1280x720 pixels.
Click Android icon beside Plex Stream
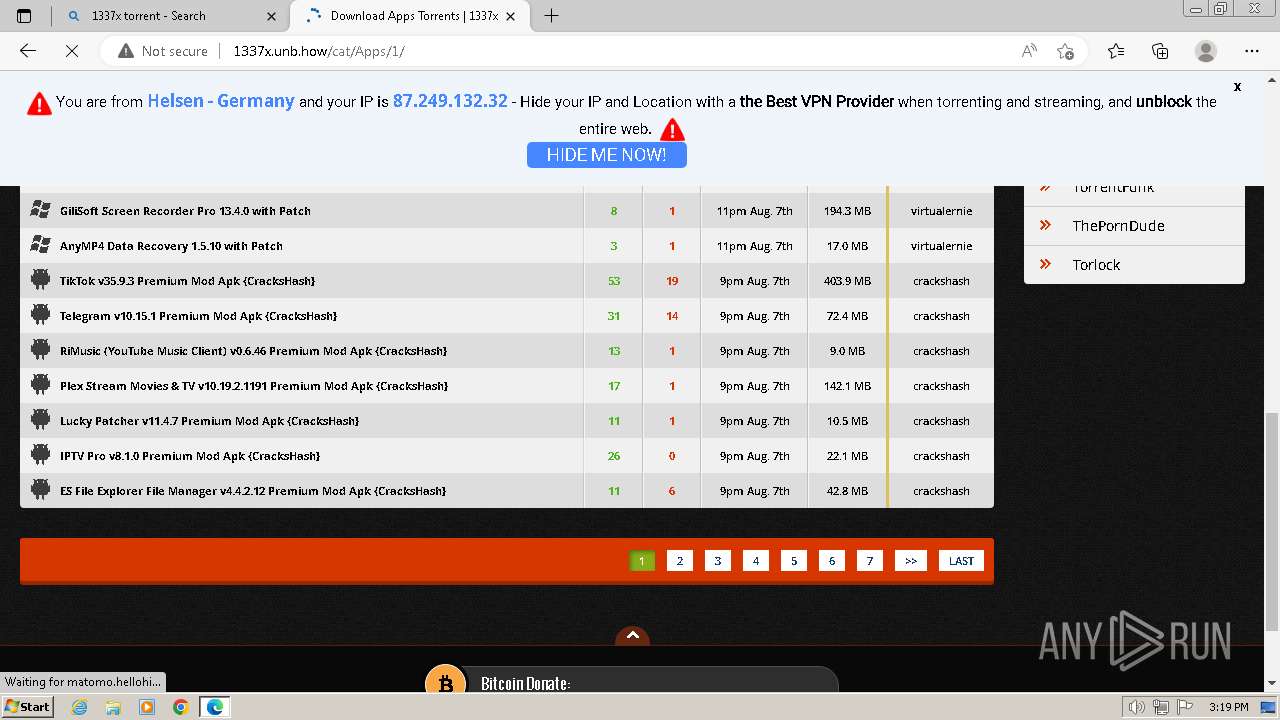(40, 385)
